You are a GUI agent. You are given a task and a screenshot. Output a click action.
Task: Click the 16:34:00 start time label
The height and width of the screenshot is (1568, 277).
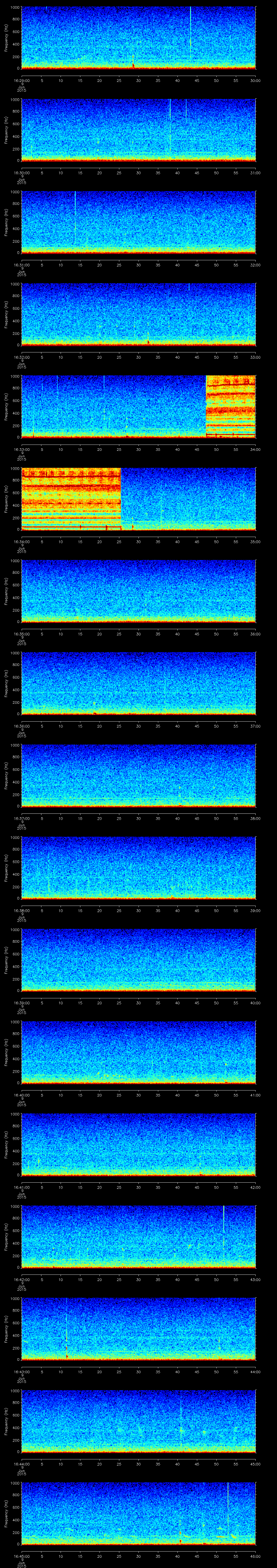[21, 542]
